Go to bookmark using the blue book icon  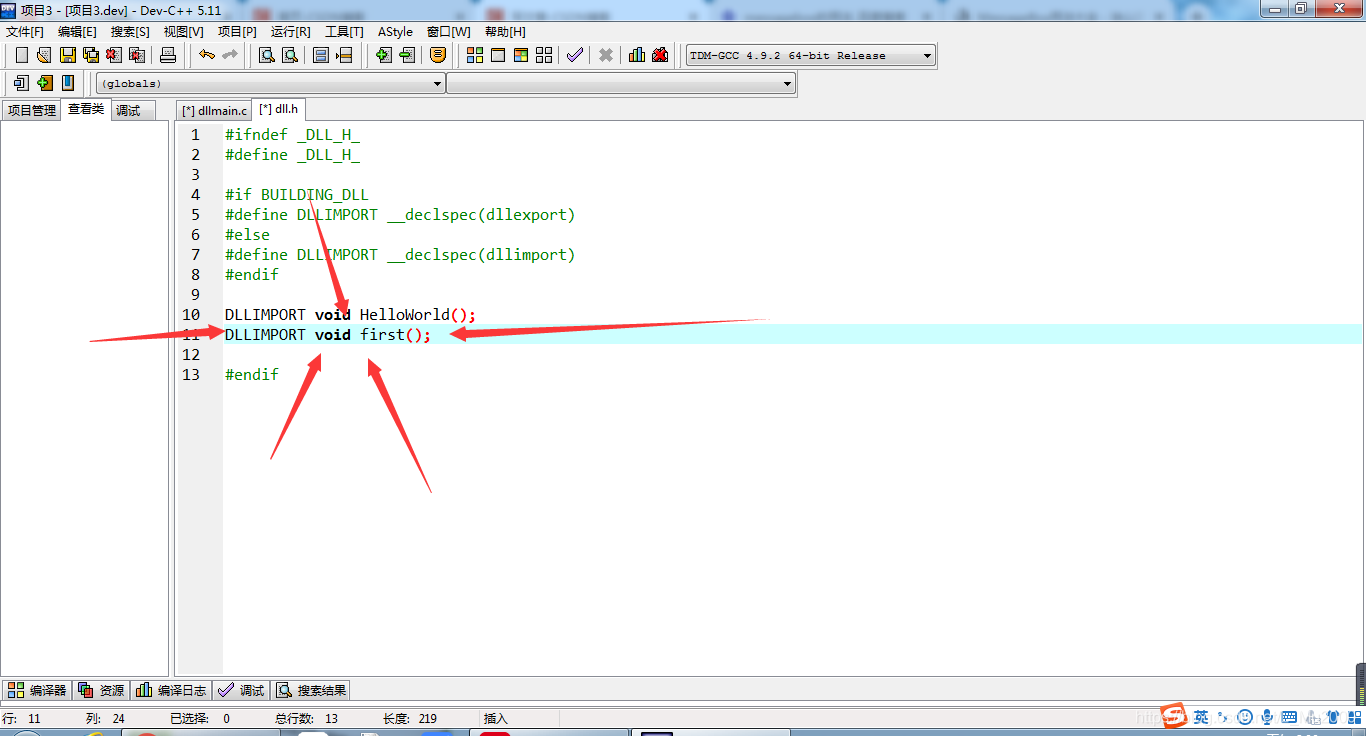(67, 83)
